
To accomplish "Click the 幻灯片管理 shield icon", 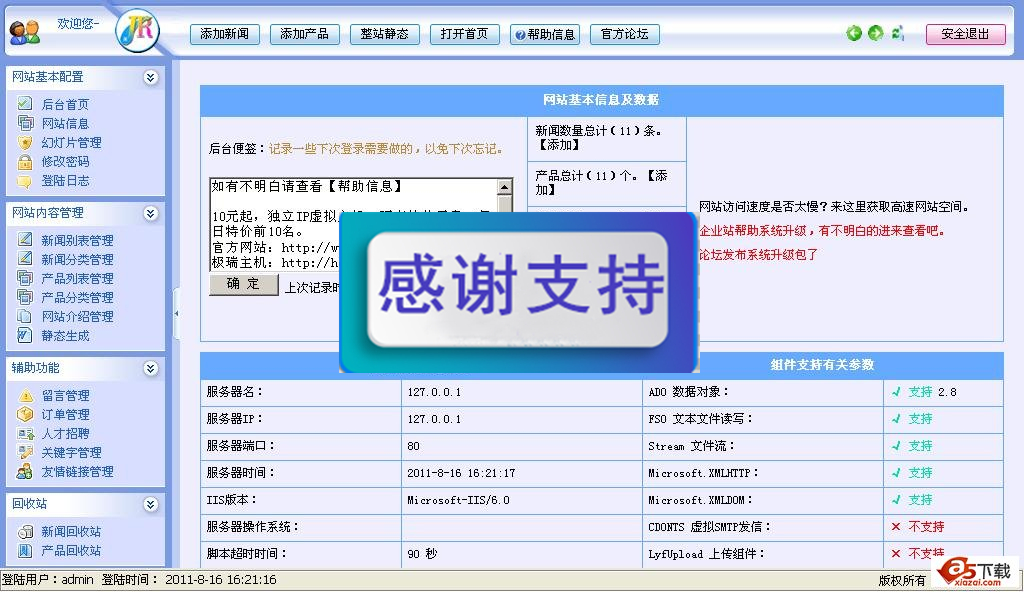I will [x=25, y=142].
